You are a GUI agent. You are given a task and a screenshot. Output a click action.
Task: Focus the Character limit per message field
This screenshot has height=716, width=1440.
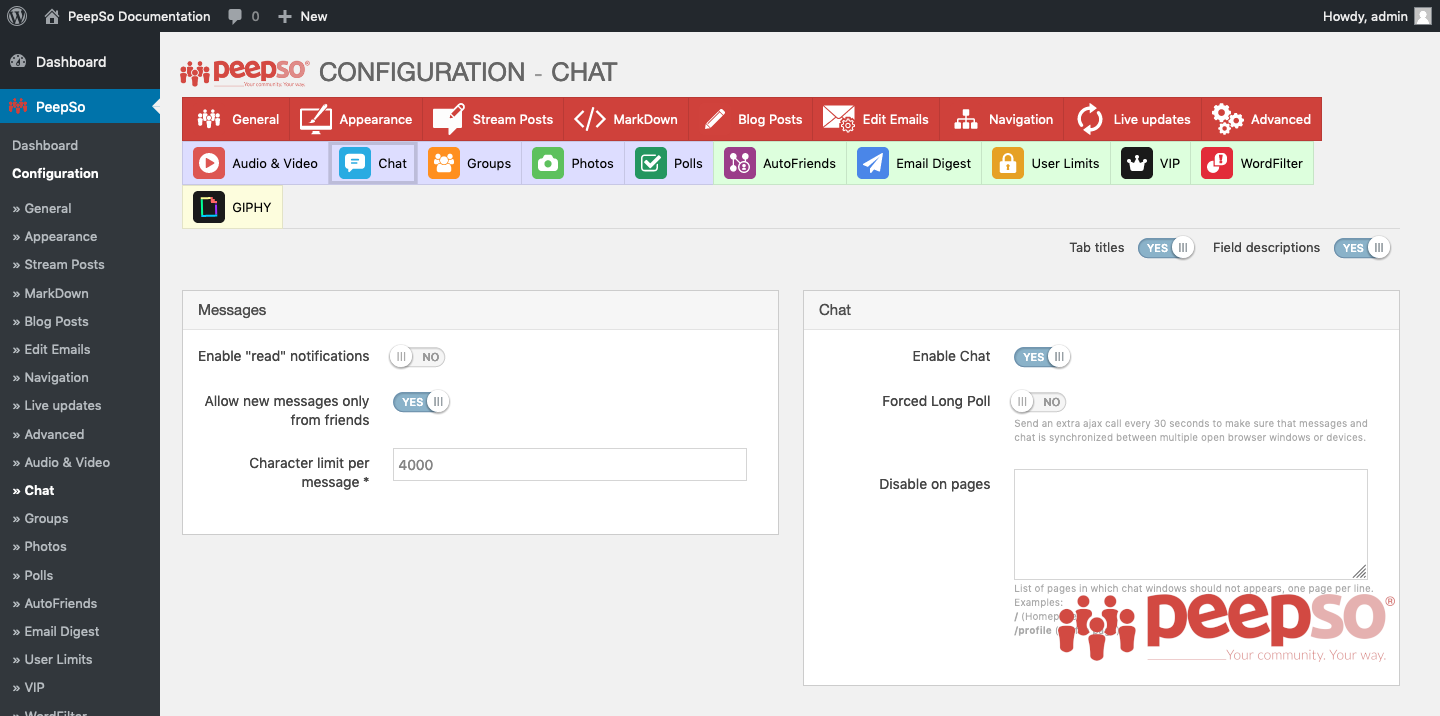coord(570,464)
